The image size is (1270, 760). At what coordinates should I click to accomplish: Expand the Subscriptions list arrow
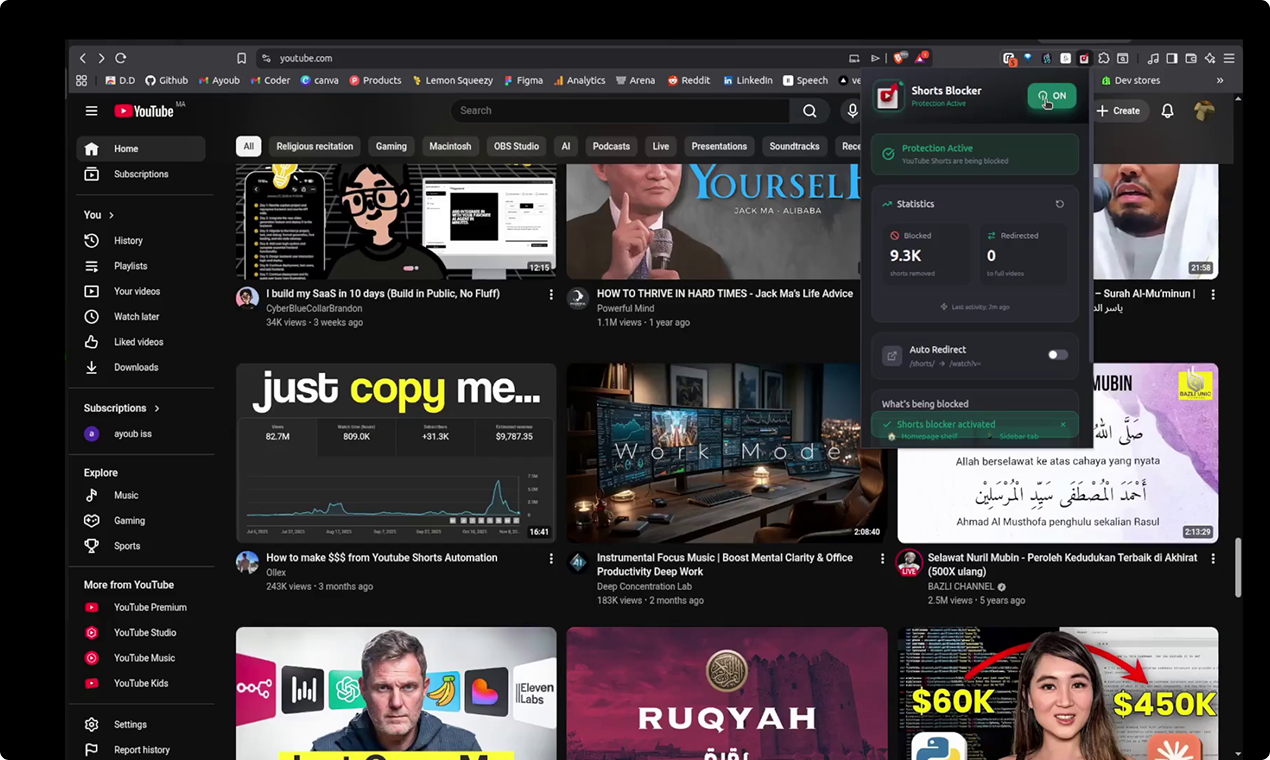(156, 408)
